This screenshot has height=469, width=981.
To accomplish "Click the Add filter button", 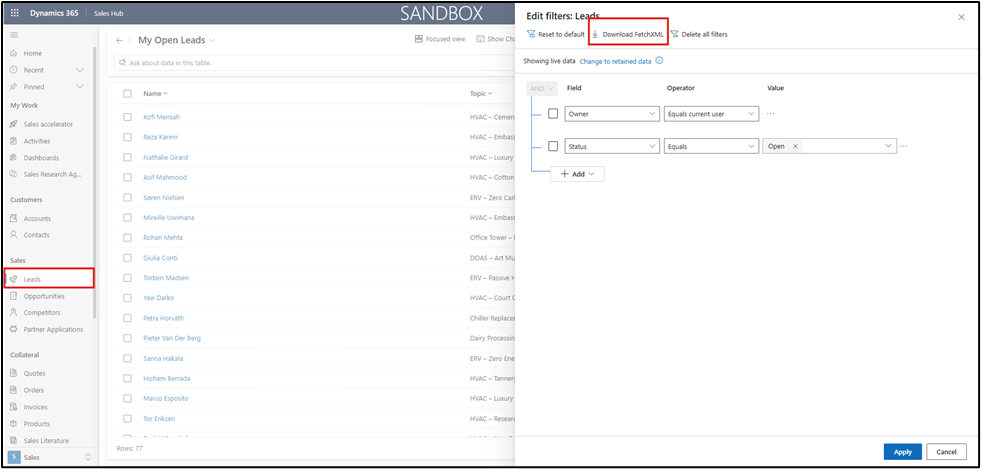I will point(577,174).
